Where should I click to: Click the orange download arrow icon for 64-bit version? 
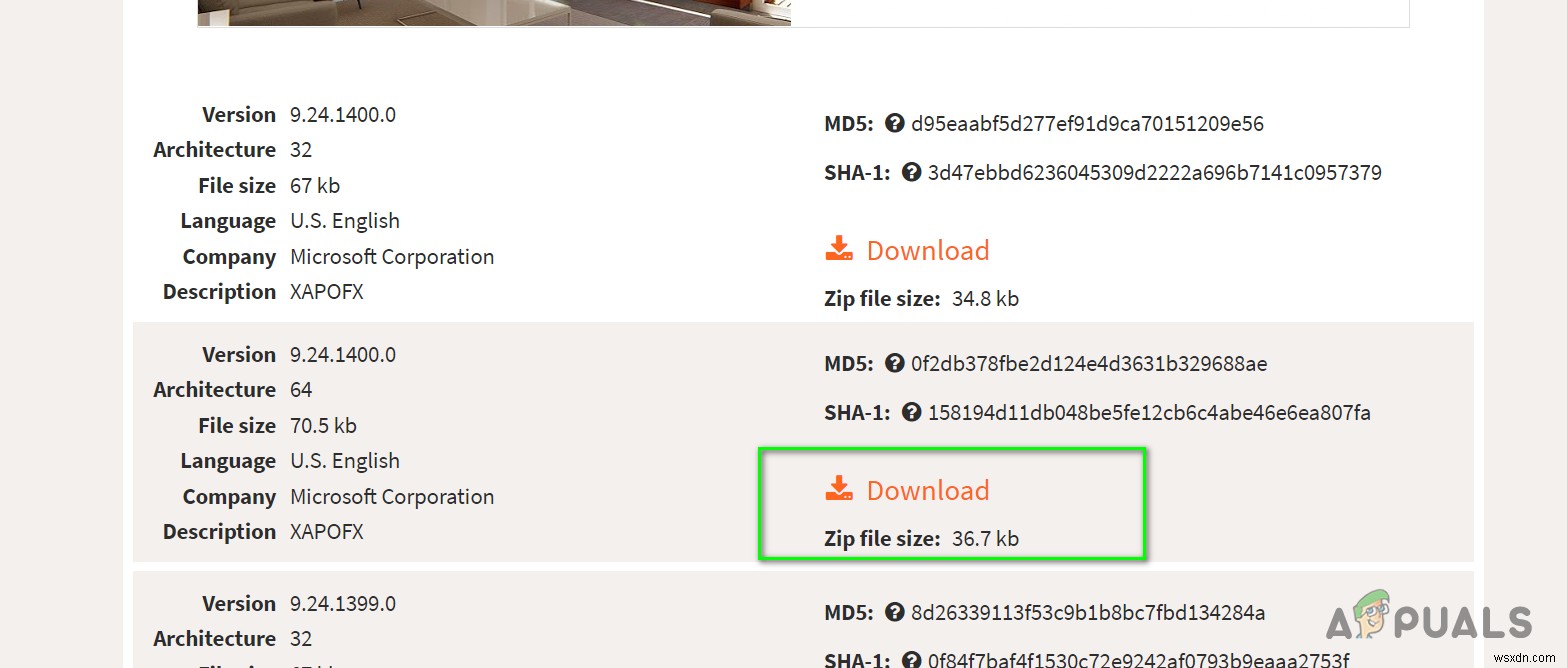coord(839,489)
